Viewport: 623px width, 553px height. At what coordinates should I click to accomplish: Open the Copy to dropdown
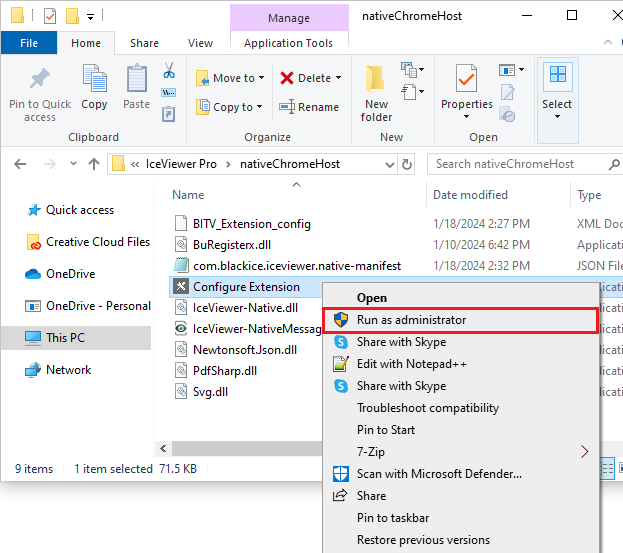click(230, 107)
